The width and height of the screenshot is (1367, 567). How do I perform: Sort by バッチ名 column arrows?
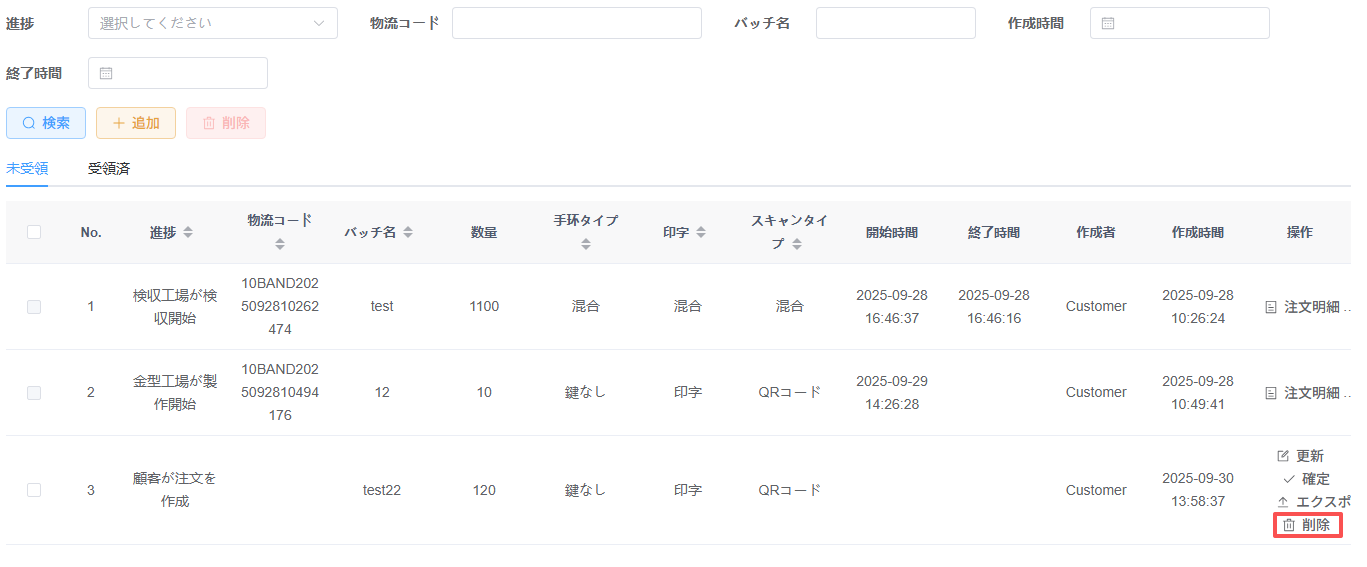(x=408, y=232)
